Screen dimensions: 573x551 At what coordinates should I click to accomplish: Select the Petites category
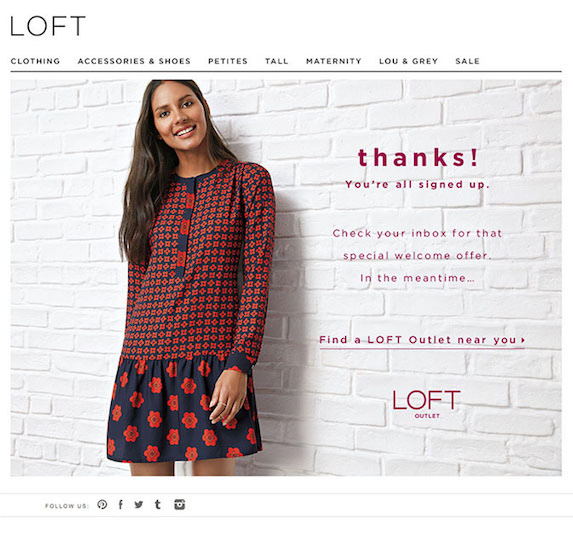click(228, 61)
